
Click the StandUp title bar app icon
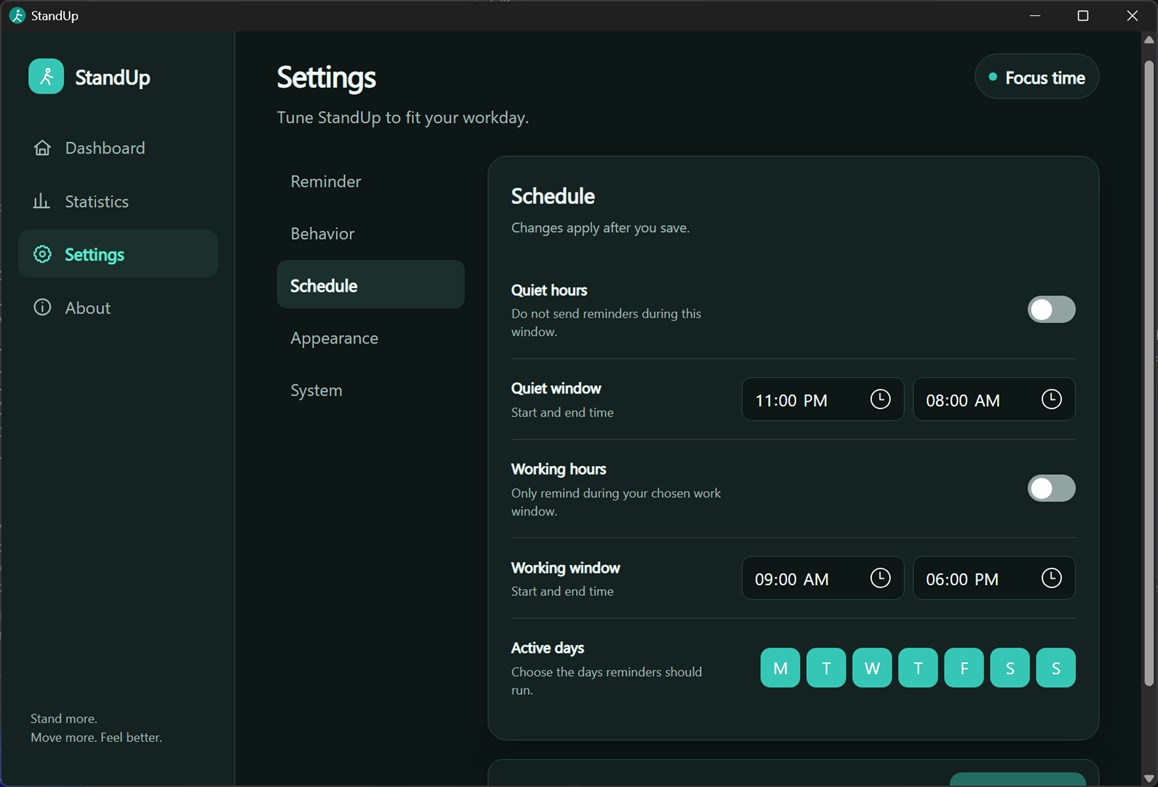click(x=17, y=16)
